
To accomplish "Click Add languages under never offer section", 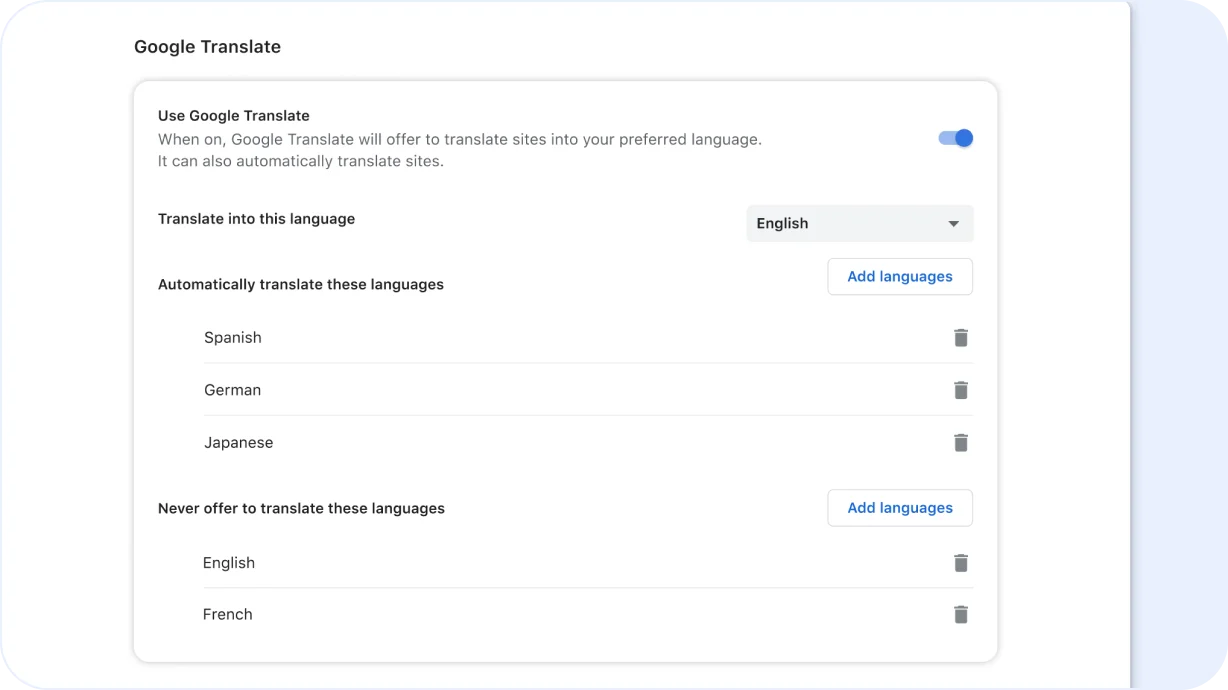I will click(899, 508).
